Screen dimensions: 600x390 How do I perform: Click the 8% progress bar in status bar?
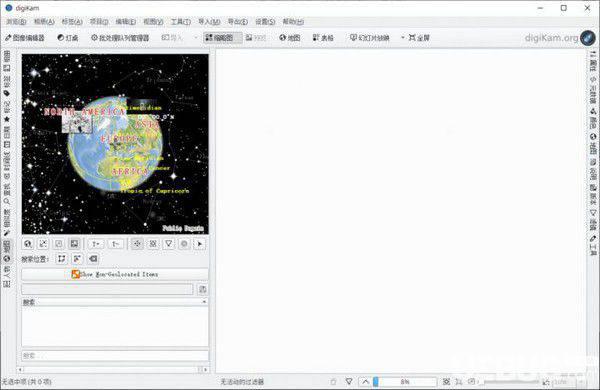point(404,382)
